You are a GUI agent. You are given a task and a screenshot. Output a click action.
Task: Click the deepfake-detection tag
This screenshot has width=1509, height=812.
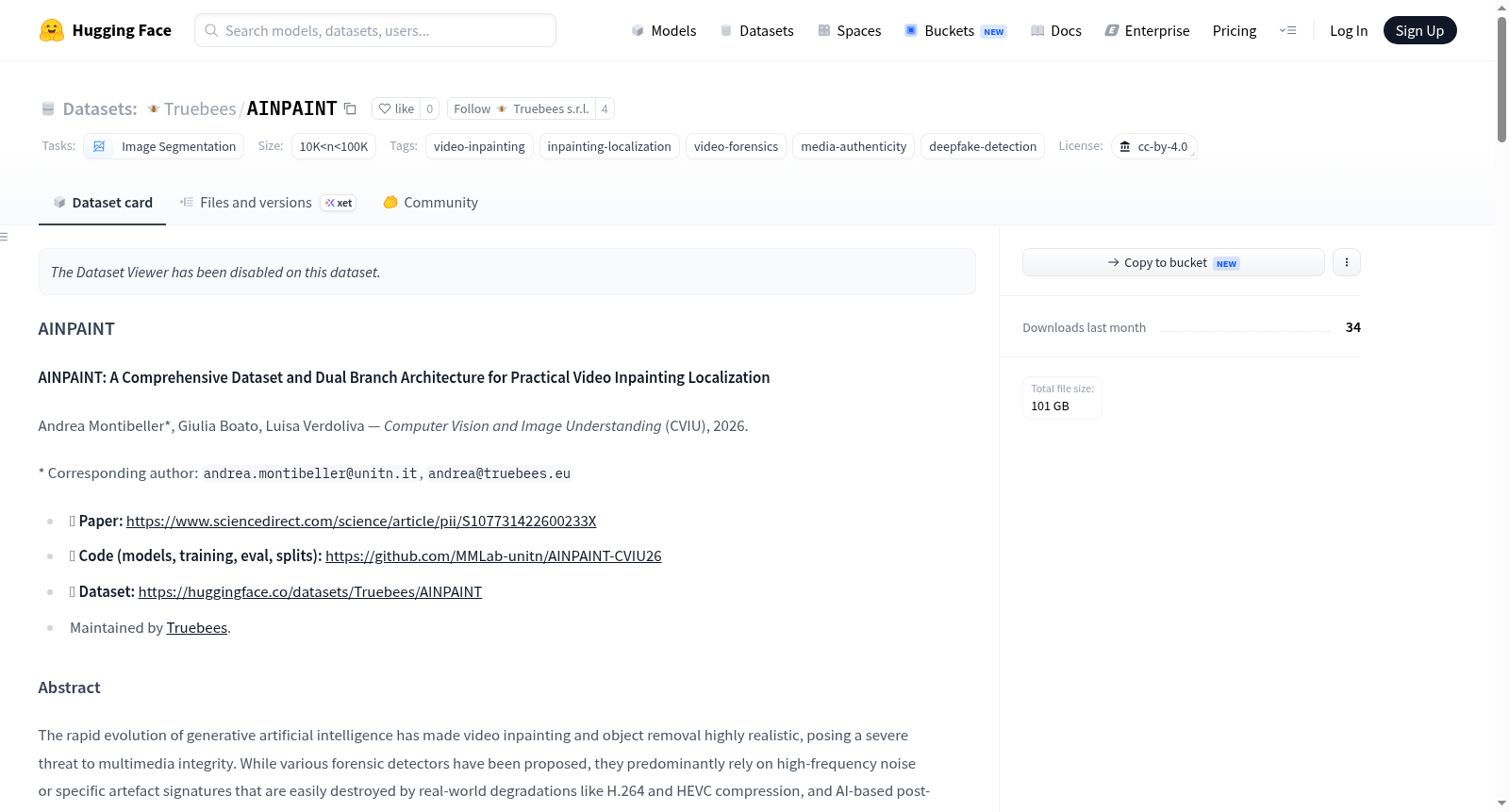[x=983, y=146]
